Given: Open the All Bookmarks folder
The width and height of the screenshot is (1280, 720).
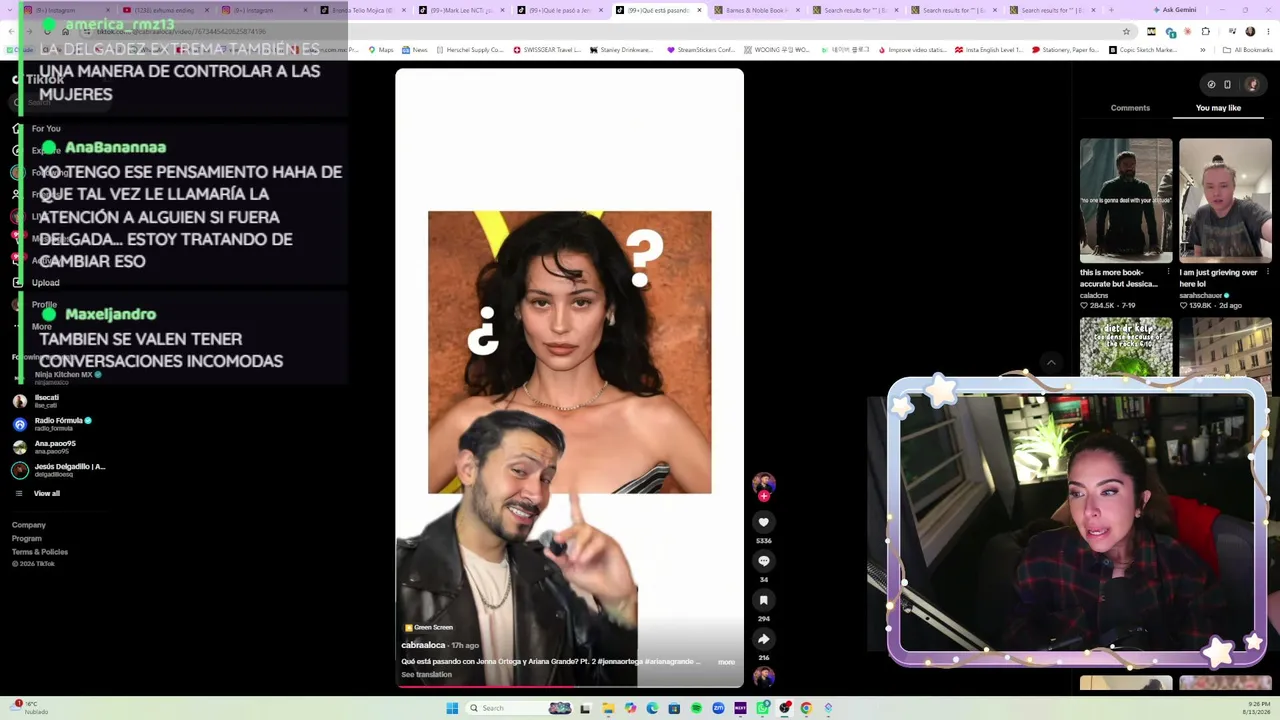Looking at the screenshot, I should pyautogui.click(x=1248, y=50).
